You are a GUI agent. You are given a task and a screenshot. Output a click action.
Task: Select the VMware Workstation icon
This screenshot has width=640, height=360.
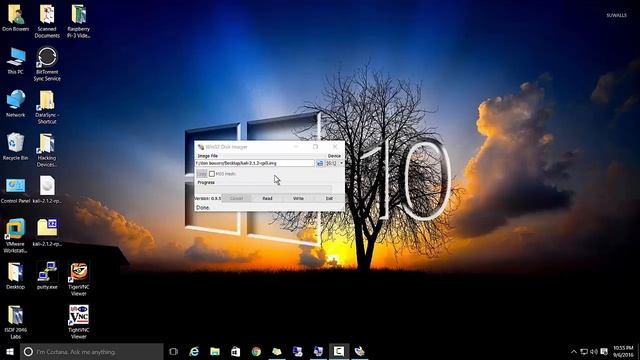pos(16,236)
